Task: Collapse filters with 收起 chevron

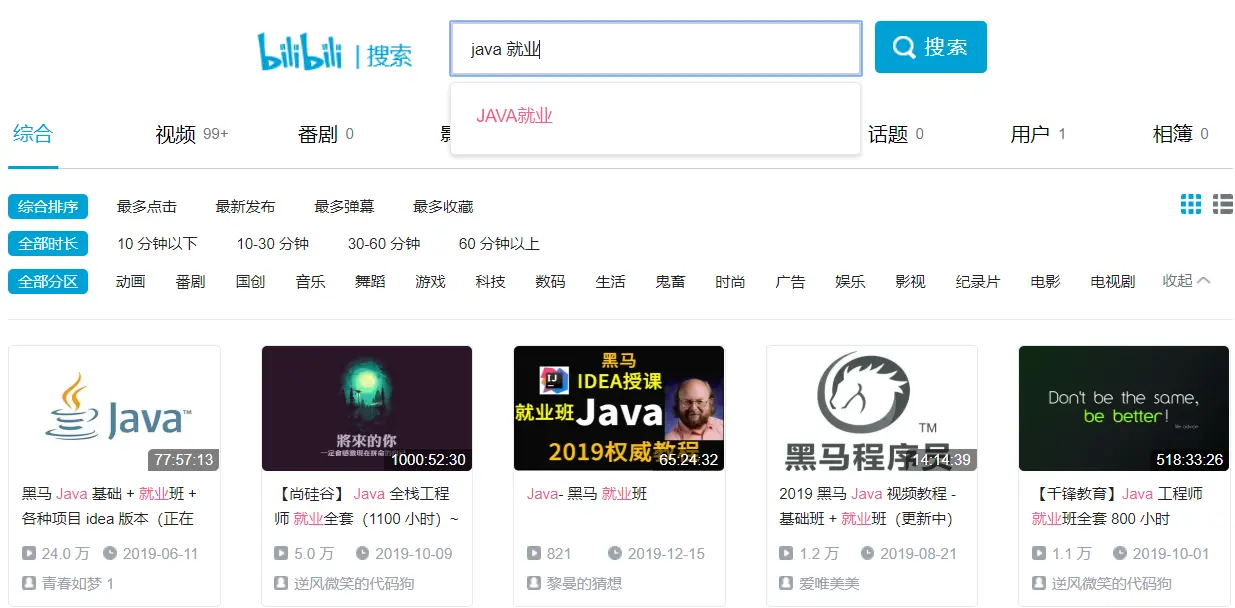Action: (1186, 281)
